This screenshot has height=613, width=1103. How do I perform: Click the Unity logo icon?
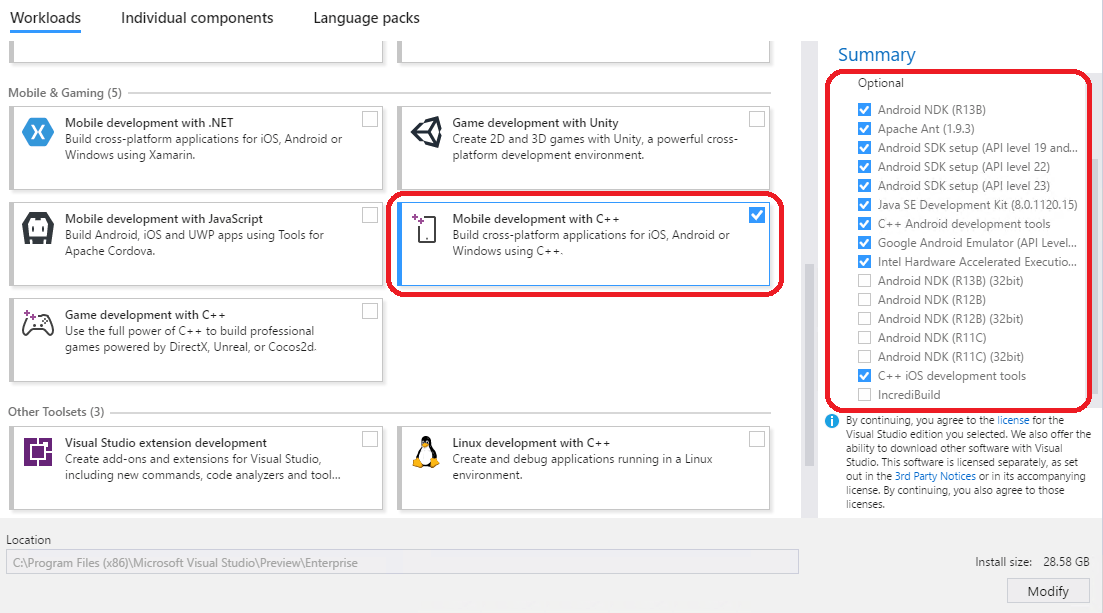[426, 132]
